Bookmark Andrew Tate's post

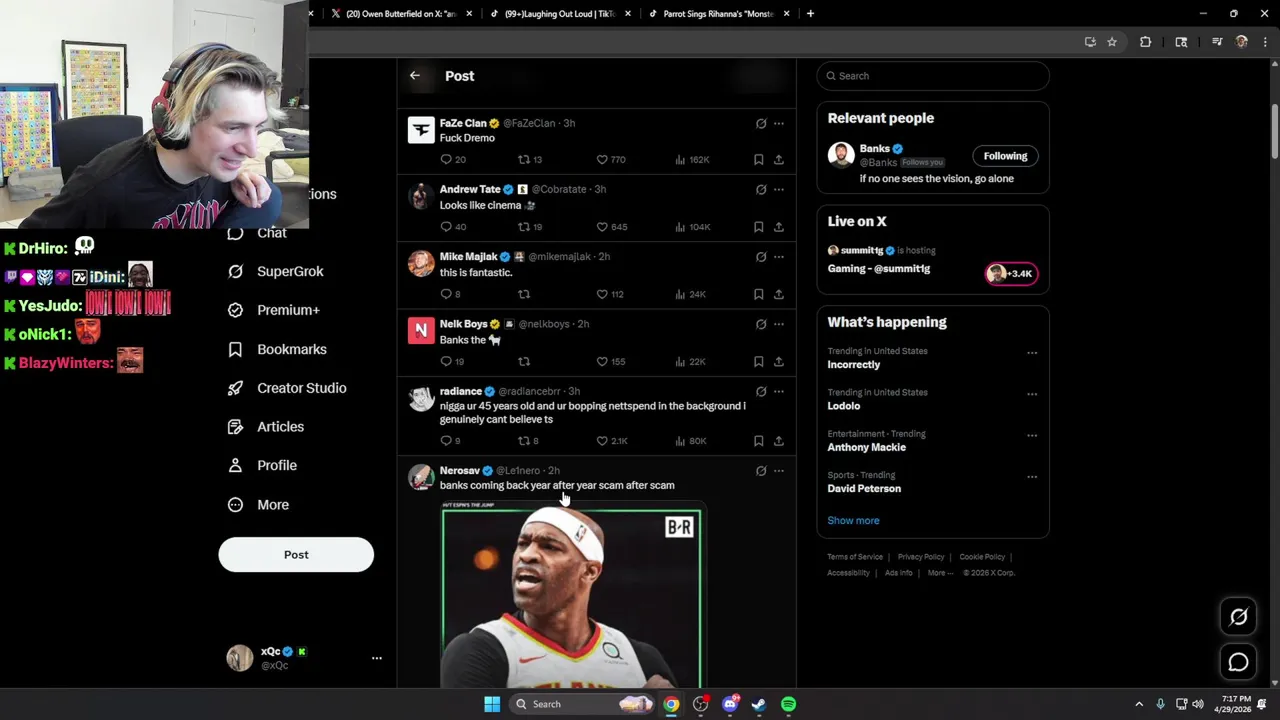click(758, 227)
